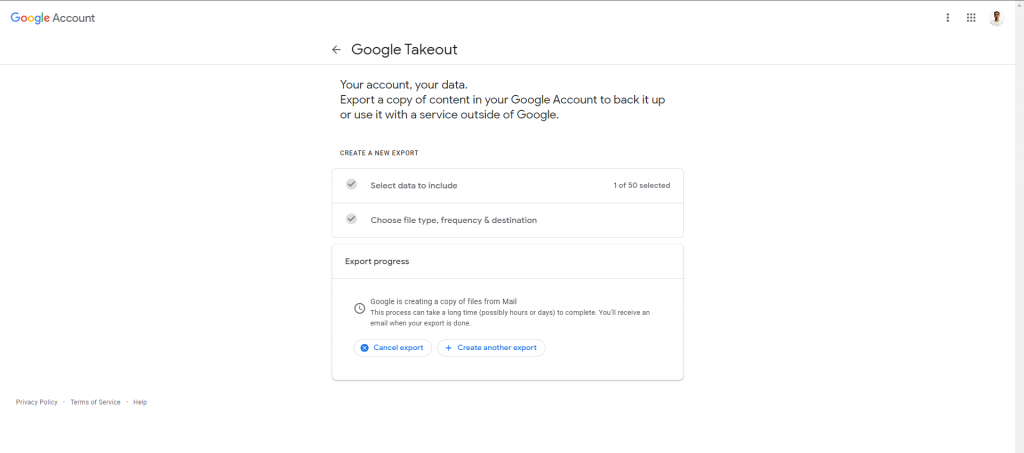Screen dimensions: 1024x453
Task: Open the account profile avatar
Action: 996,18
